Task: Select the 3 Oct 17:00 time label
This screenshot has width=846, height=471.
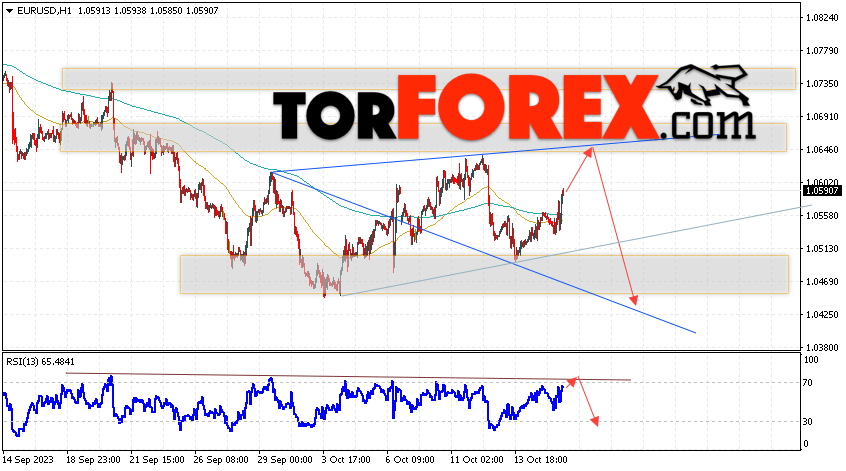Action: click(x=346, y=460)
